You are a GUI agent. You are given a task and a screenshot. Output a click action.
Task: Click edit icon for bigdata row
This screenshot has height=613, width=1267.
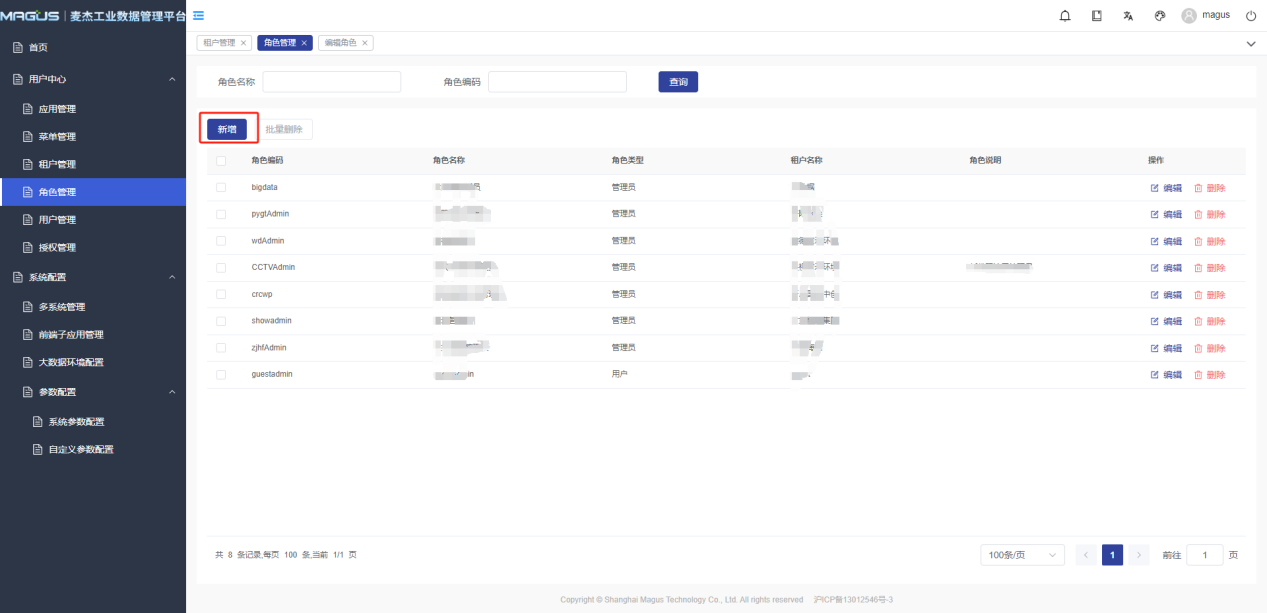click(1155, 188)
